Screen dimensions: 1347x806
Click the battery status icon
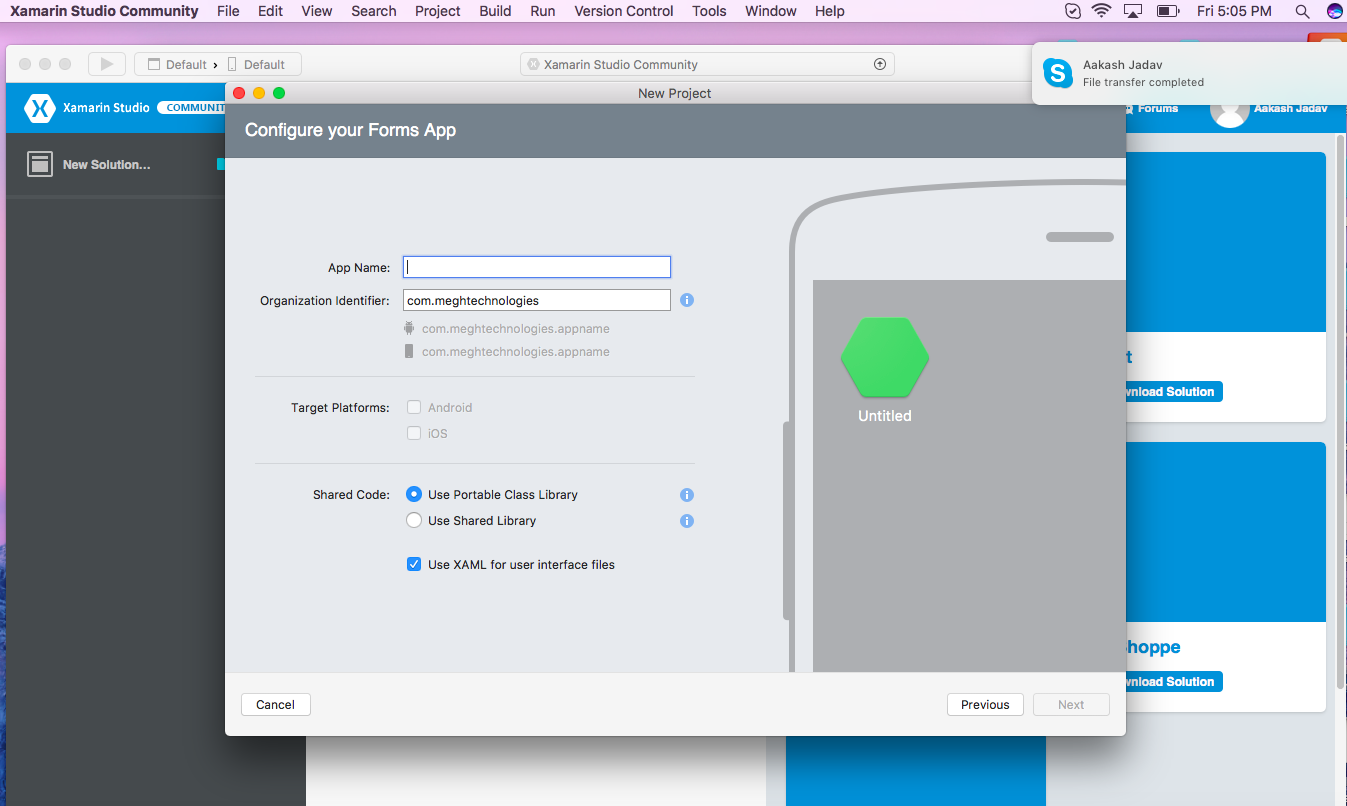click(x=1168, y=11)
